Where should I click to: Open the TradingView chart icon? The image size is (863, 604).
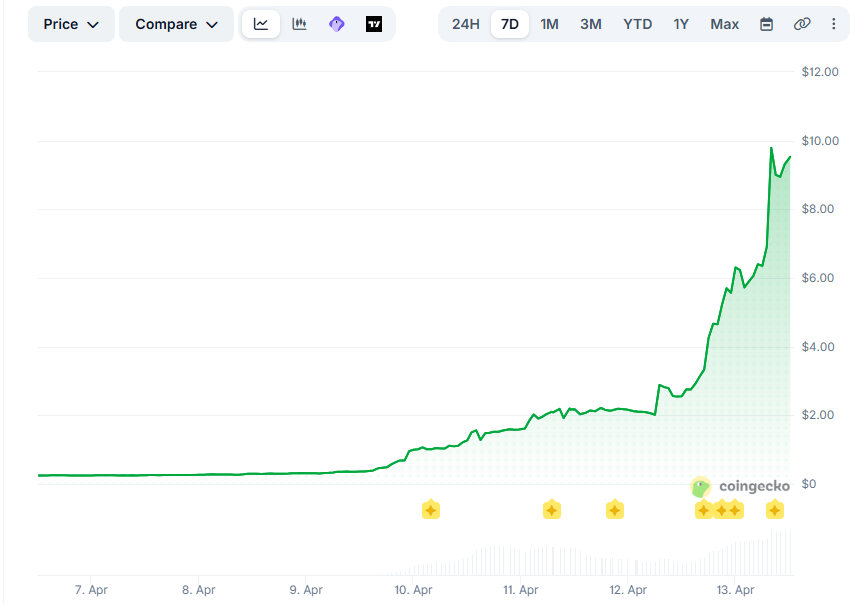pos(374,23)
